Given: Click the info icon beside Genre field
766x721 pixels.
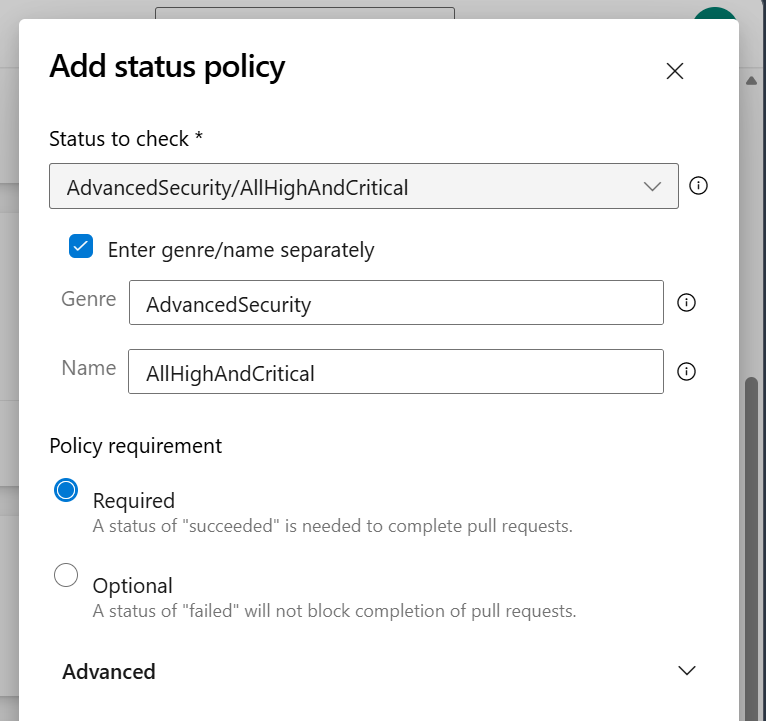Looking at the screenshot, I should tap(686, 303).
